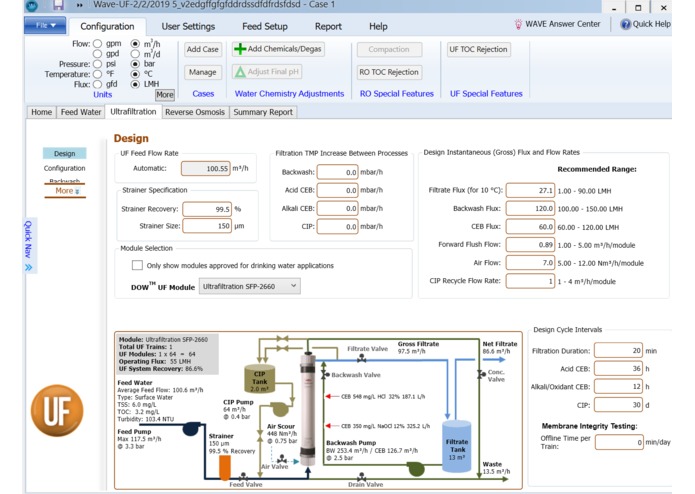Open the Configuration ribbon tab
Viewport: 695px width, 494px height.
[x=107, y=27]
